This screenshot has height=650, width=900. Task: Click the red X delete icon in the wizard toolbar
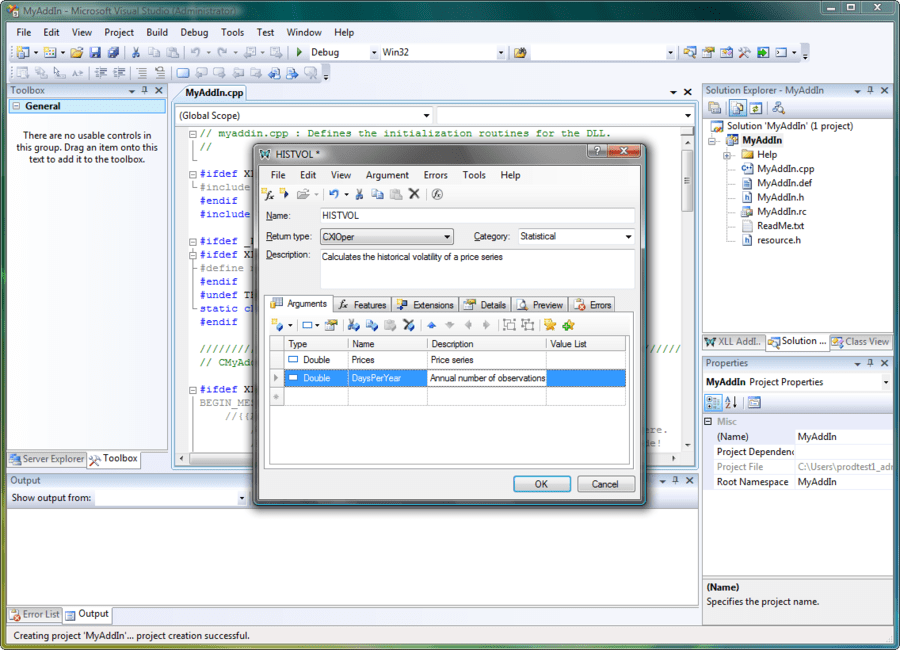click(x=414, y=194)
